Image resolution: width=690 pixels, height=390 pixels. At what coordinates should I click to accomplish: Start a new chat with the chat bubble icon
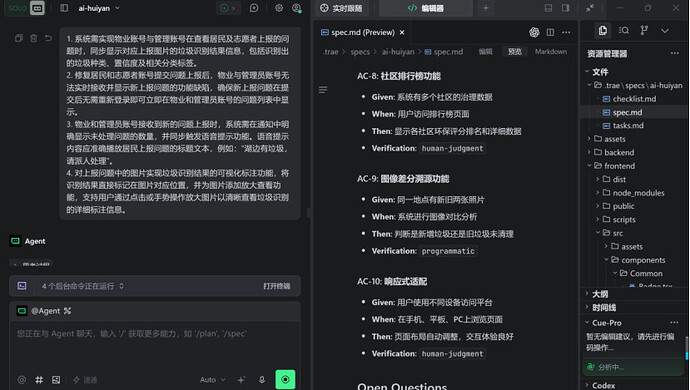point(254,8)
